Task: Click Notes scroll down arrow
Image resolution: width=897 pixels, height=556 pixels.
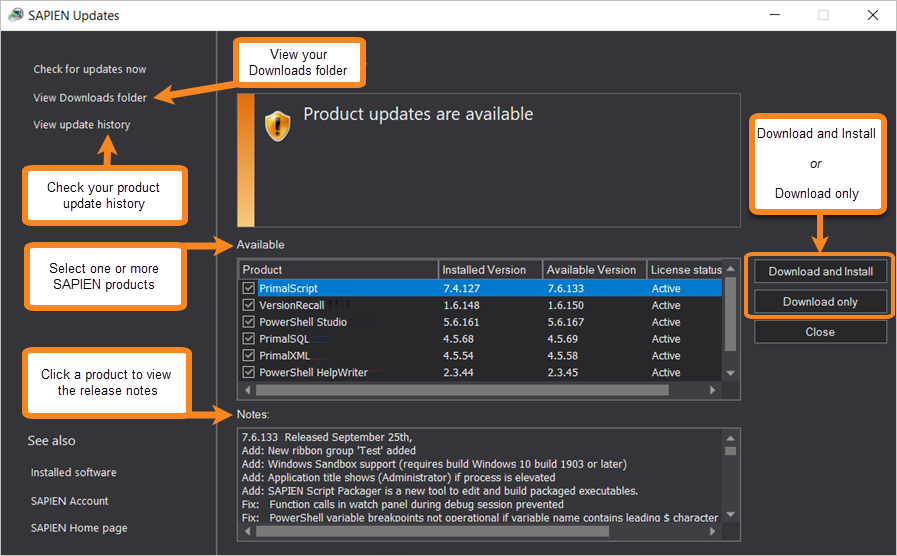Action: [x=731, y=514]
